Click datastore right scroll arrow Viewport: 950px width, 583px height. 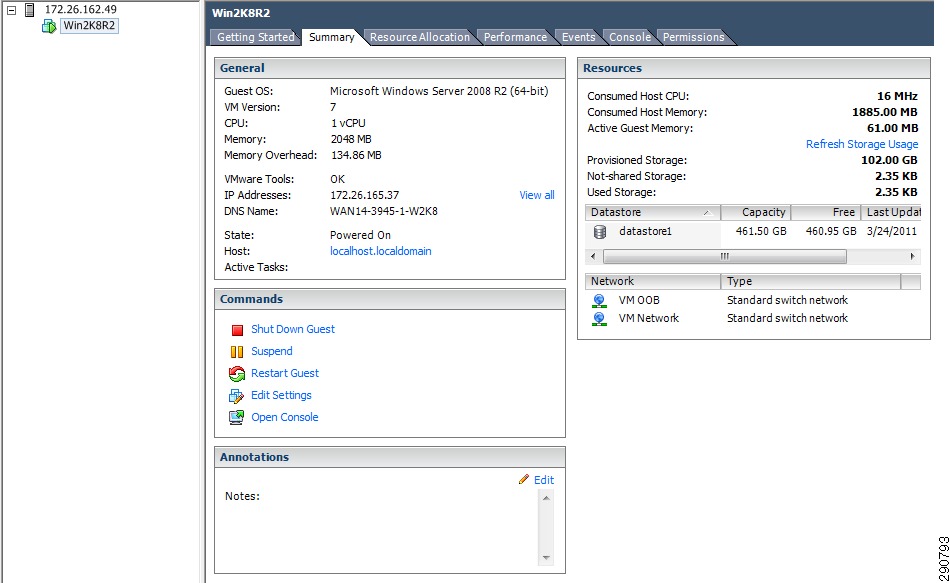(913, 256)
